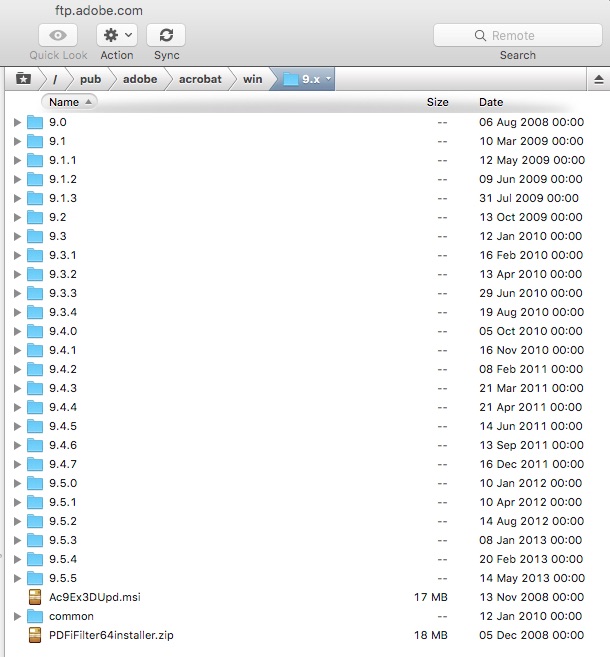Select the 9.3.3 folder icon
This screenshot has width=610, height=657.
(x=35, y=293)
